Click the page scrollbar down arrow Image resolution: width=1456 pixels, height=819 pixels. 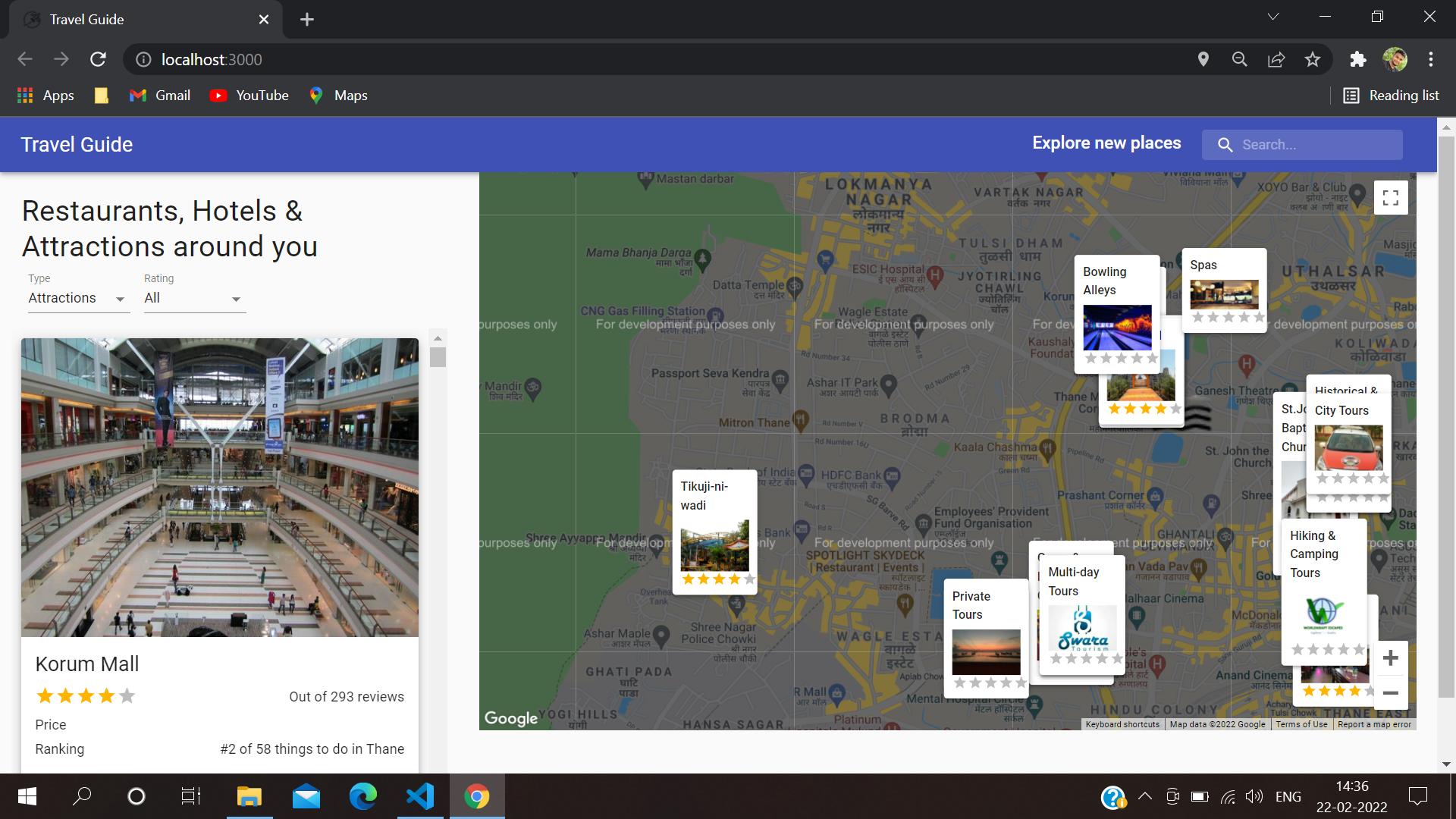coord(1446,764)
